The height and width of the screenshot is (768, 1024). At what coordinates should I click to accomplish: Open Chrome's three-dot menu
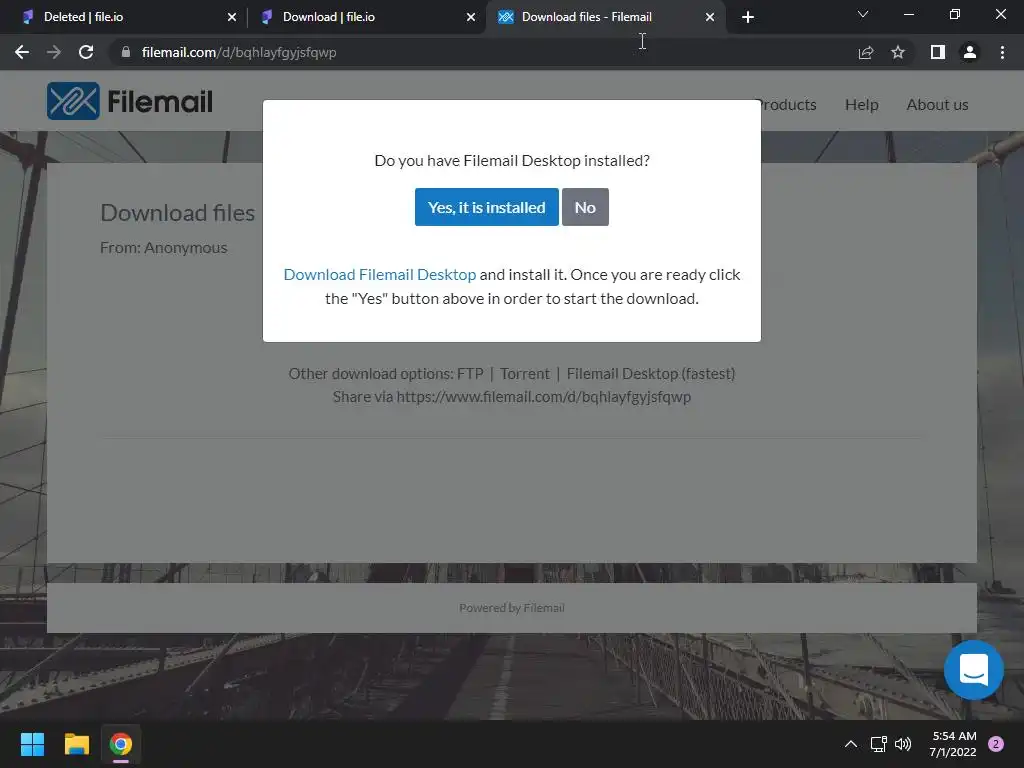1002,52
